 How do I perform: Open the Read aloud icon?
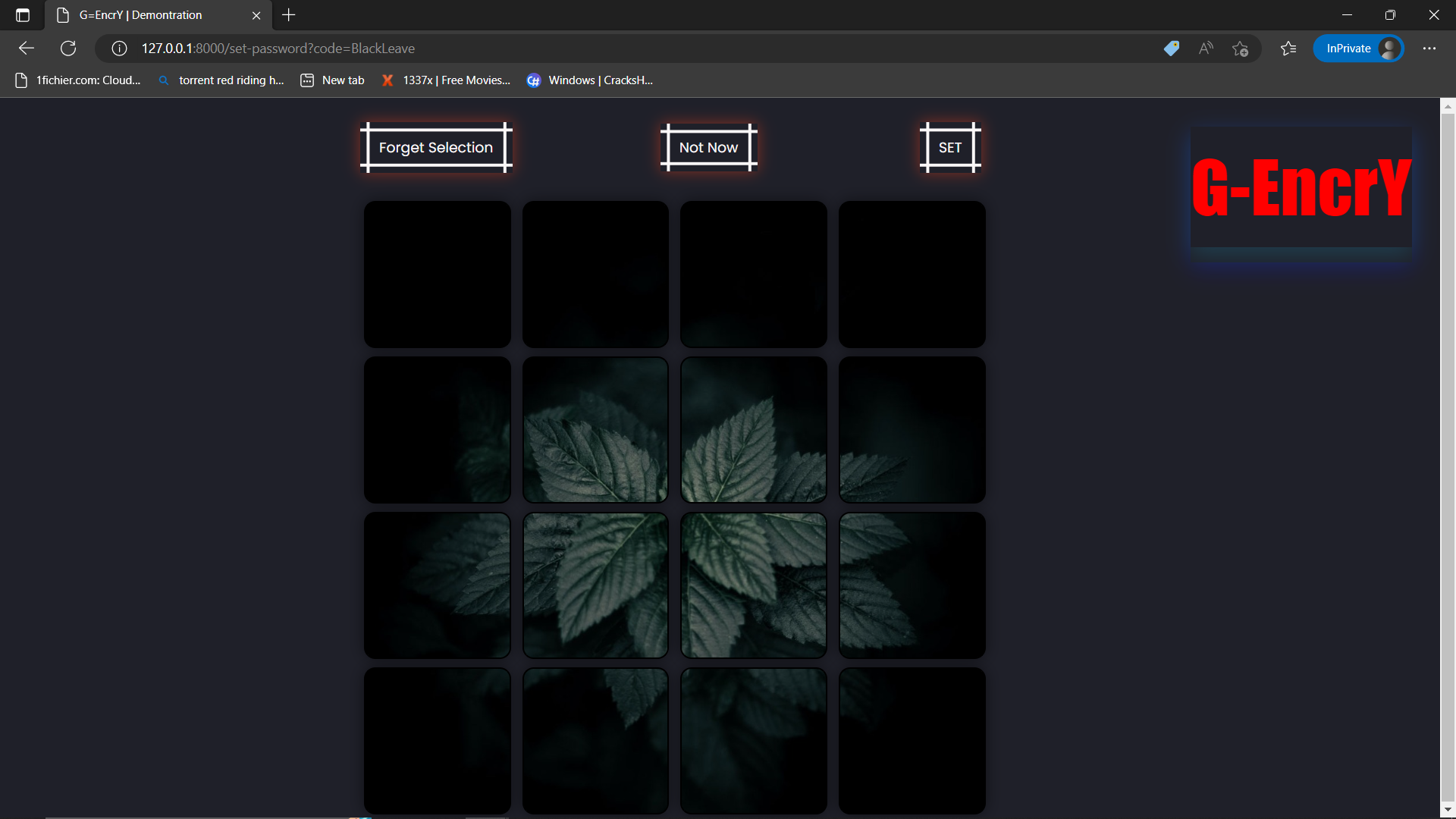tap(1206, 49)
